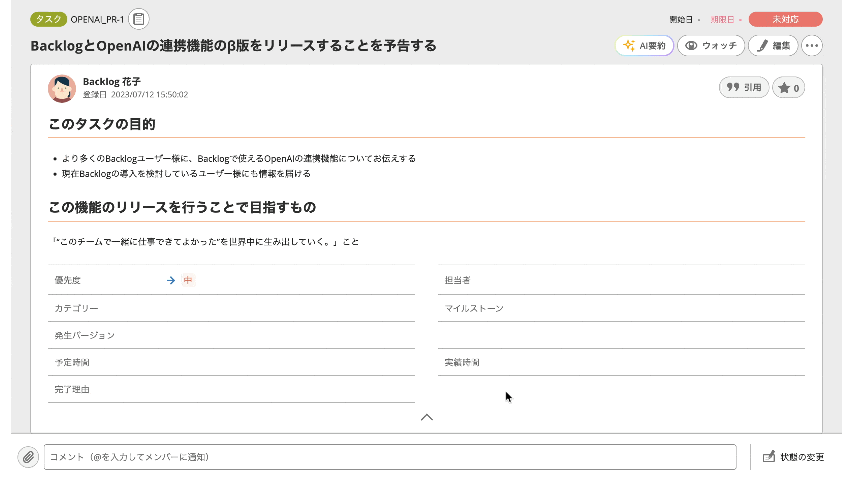The width and height of the screenshot is (853, 480).
Task: Click the paperclip attach file icon
Action: point(28,457)
